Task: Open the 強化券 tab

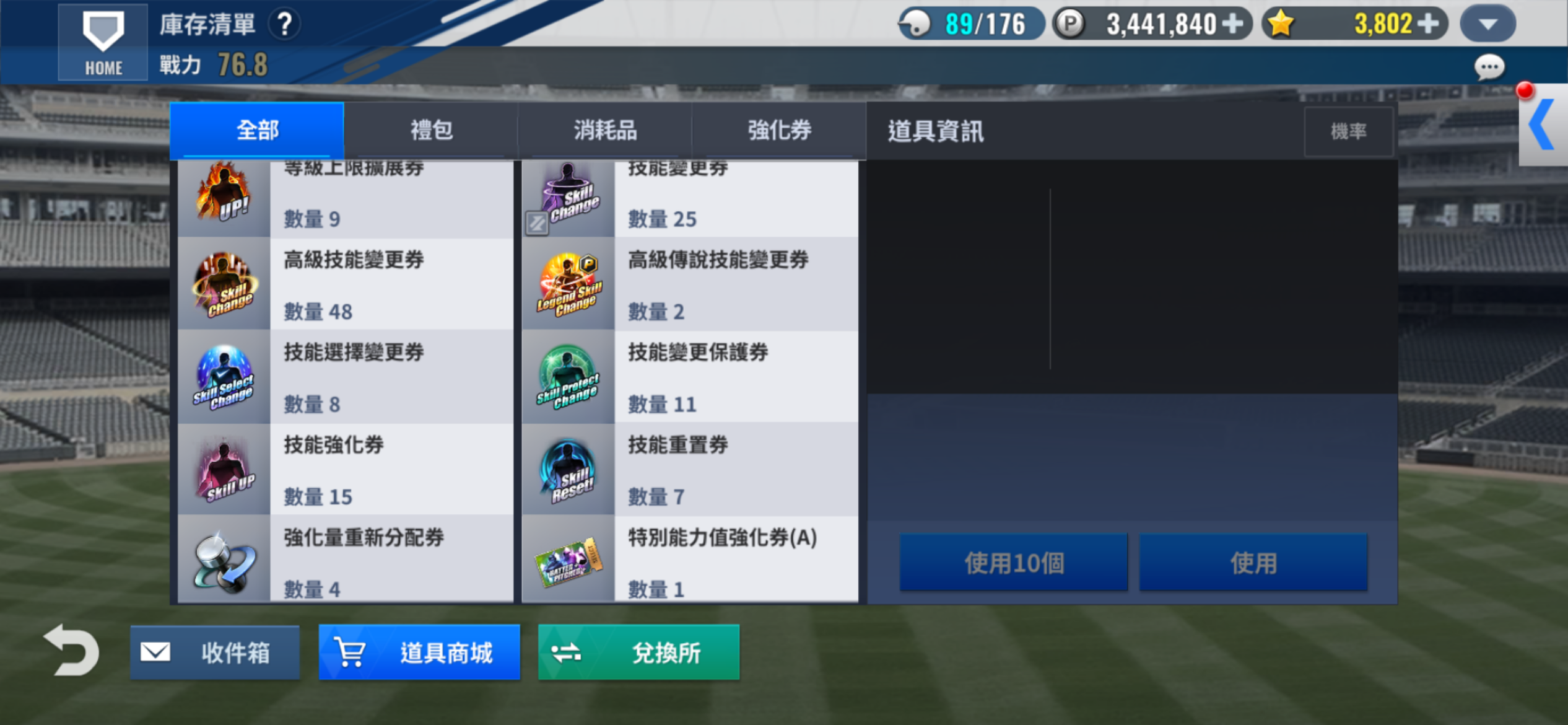Action: tap(779, 130)
